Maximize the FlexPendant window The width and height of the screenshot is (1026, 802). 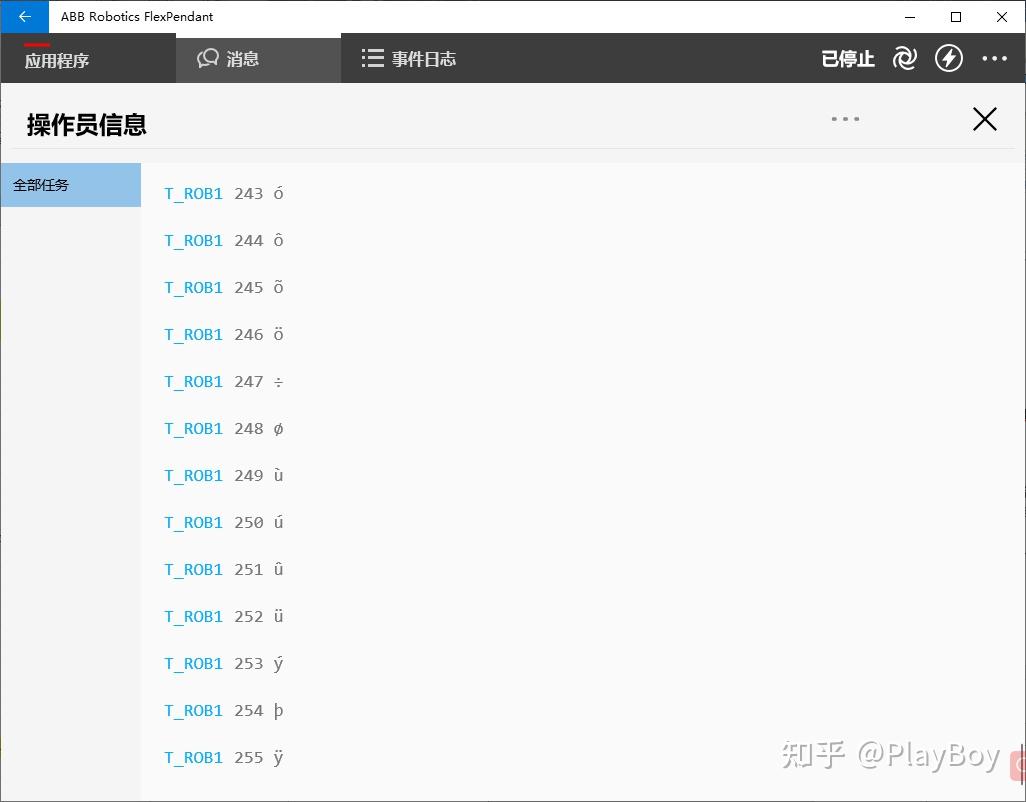[x=956, y=16]
